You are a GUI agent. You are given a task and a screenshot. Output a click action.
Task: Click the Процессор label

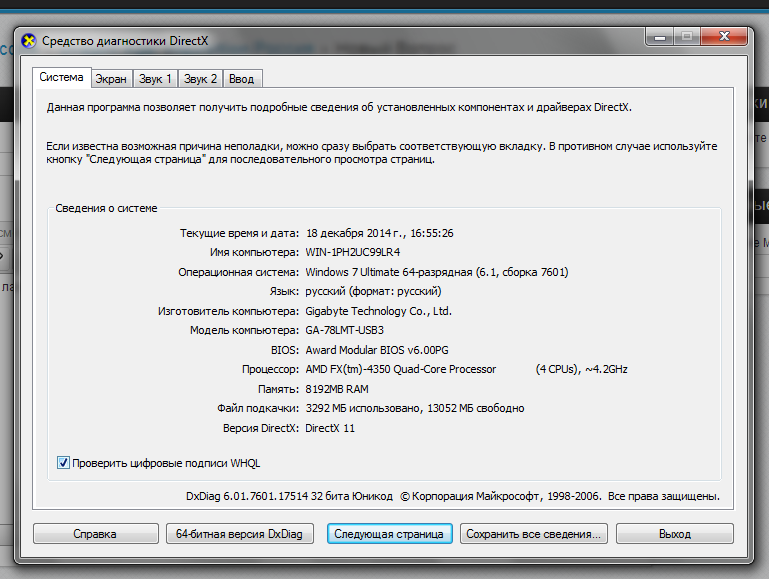[x=270, y=369]
